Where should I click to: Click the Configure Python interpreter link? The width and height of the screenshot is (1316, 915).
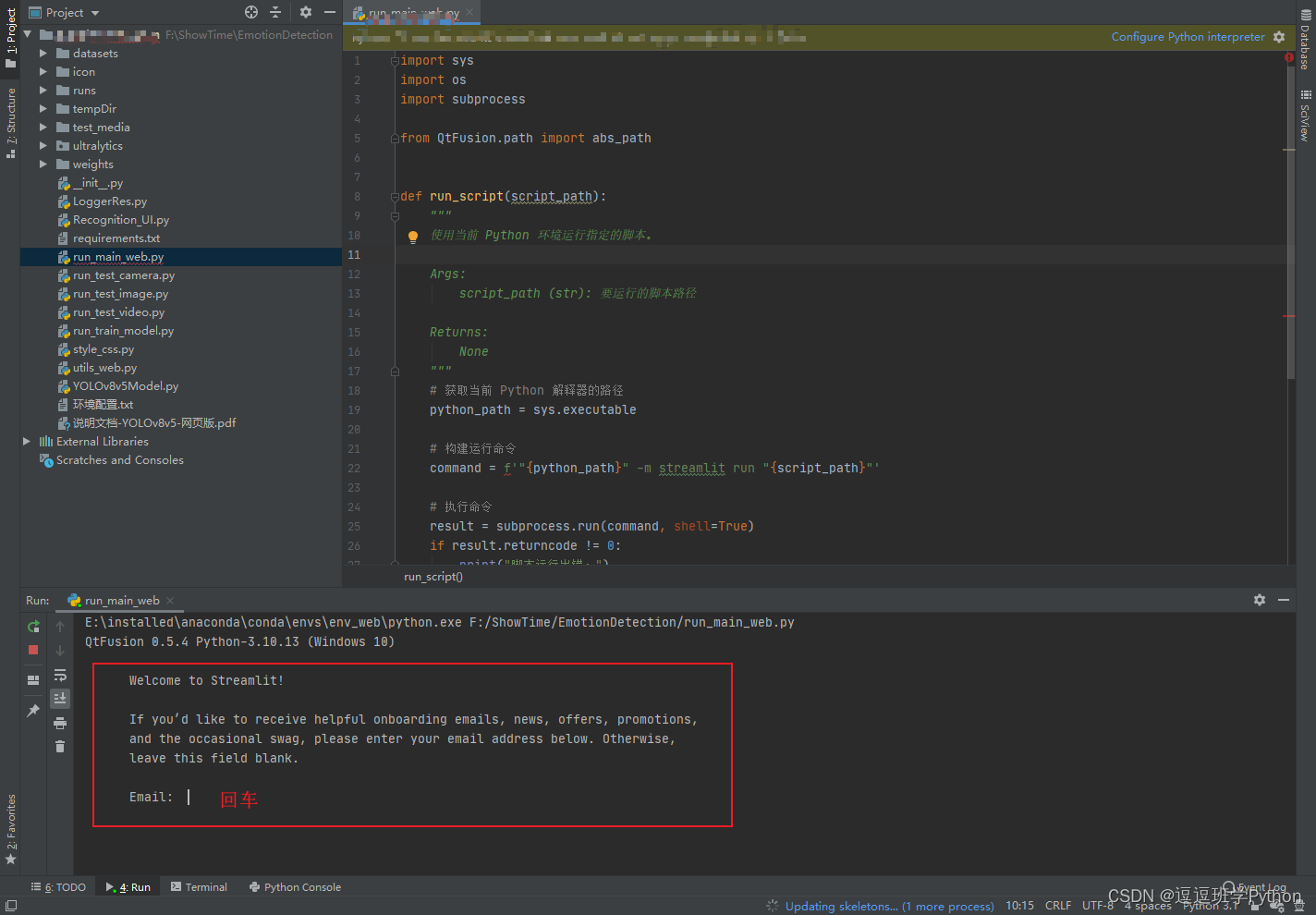coord(1188,37)
